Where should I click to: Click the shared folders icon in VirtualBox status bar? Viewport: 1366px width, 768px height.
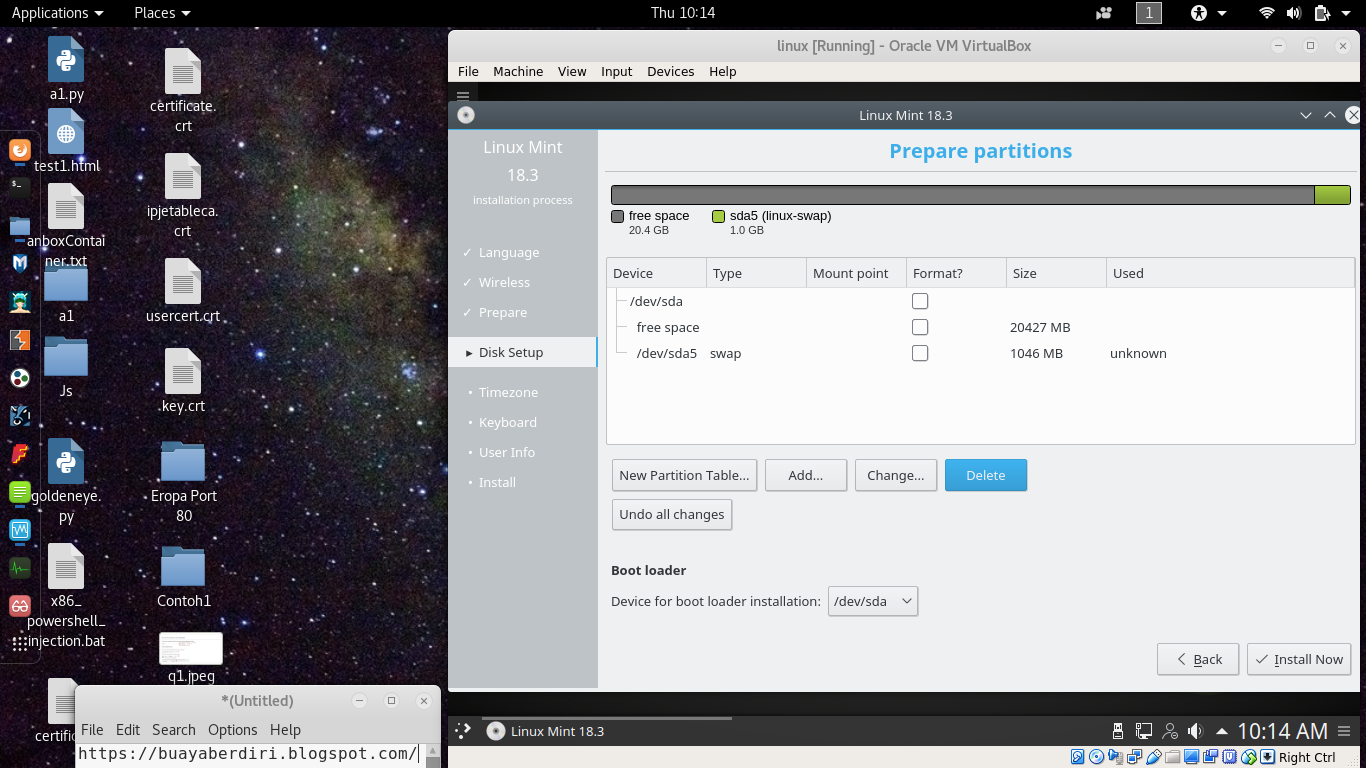[x=1173, y=757]
